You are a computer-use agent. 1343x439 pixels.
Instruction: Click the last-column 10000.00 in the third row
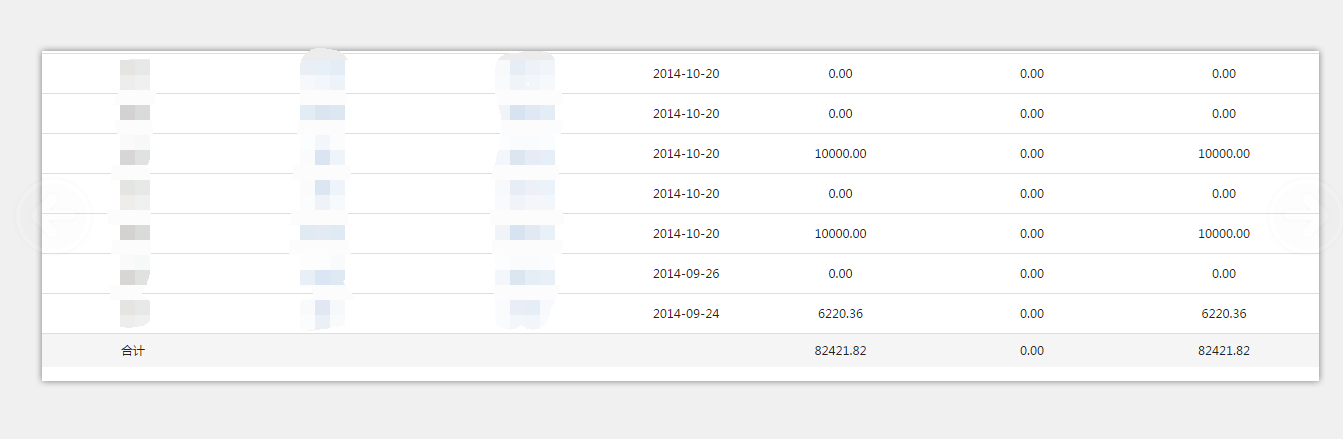(1224, 153)
